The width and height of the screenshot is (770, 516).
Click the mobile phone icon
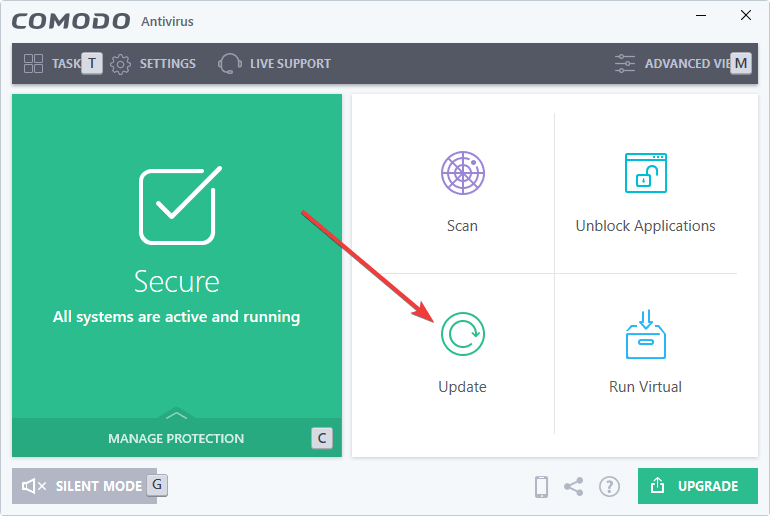click(541, 487)
